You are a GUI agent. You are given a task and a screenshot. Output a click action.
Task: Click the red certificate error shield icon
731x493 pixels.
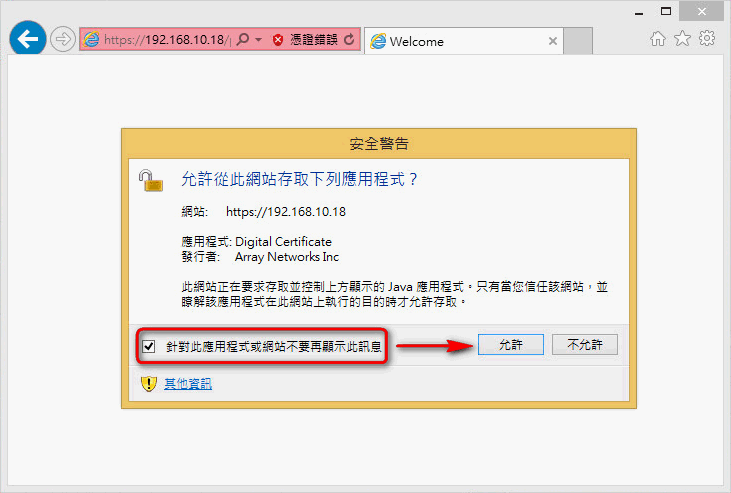pos(278,40)
